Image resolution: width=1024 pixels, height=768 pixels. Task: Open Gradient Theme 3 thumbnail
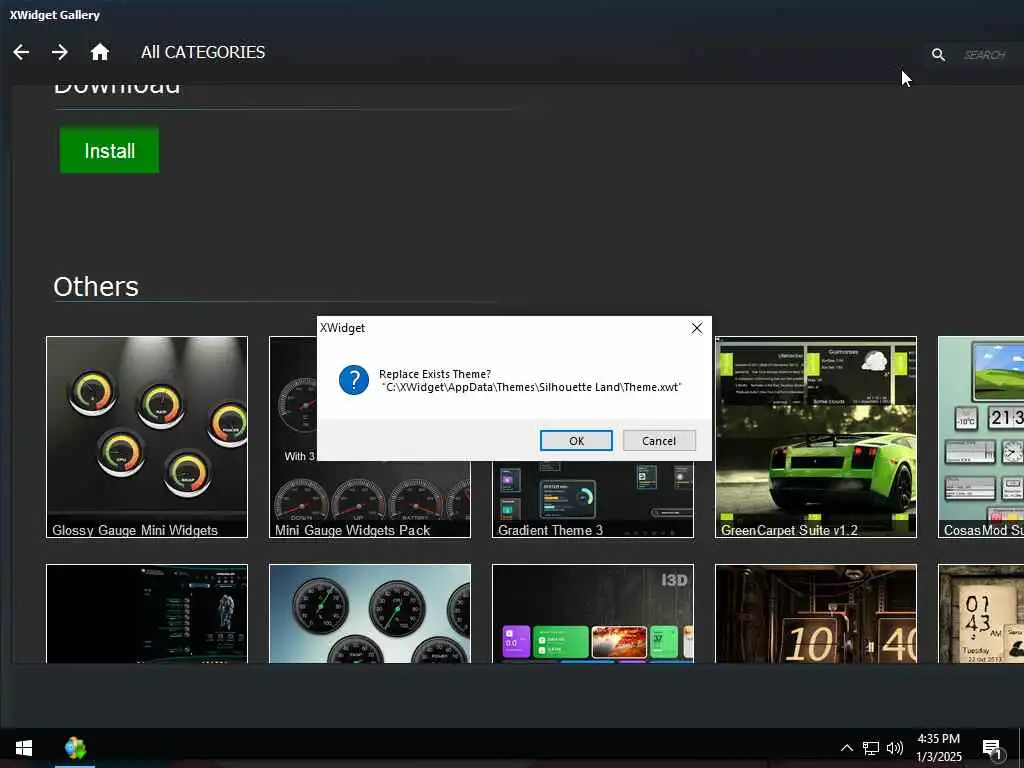pyautogui.click(x=592, y=498)
